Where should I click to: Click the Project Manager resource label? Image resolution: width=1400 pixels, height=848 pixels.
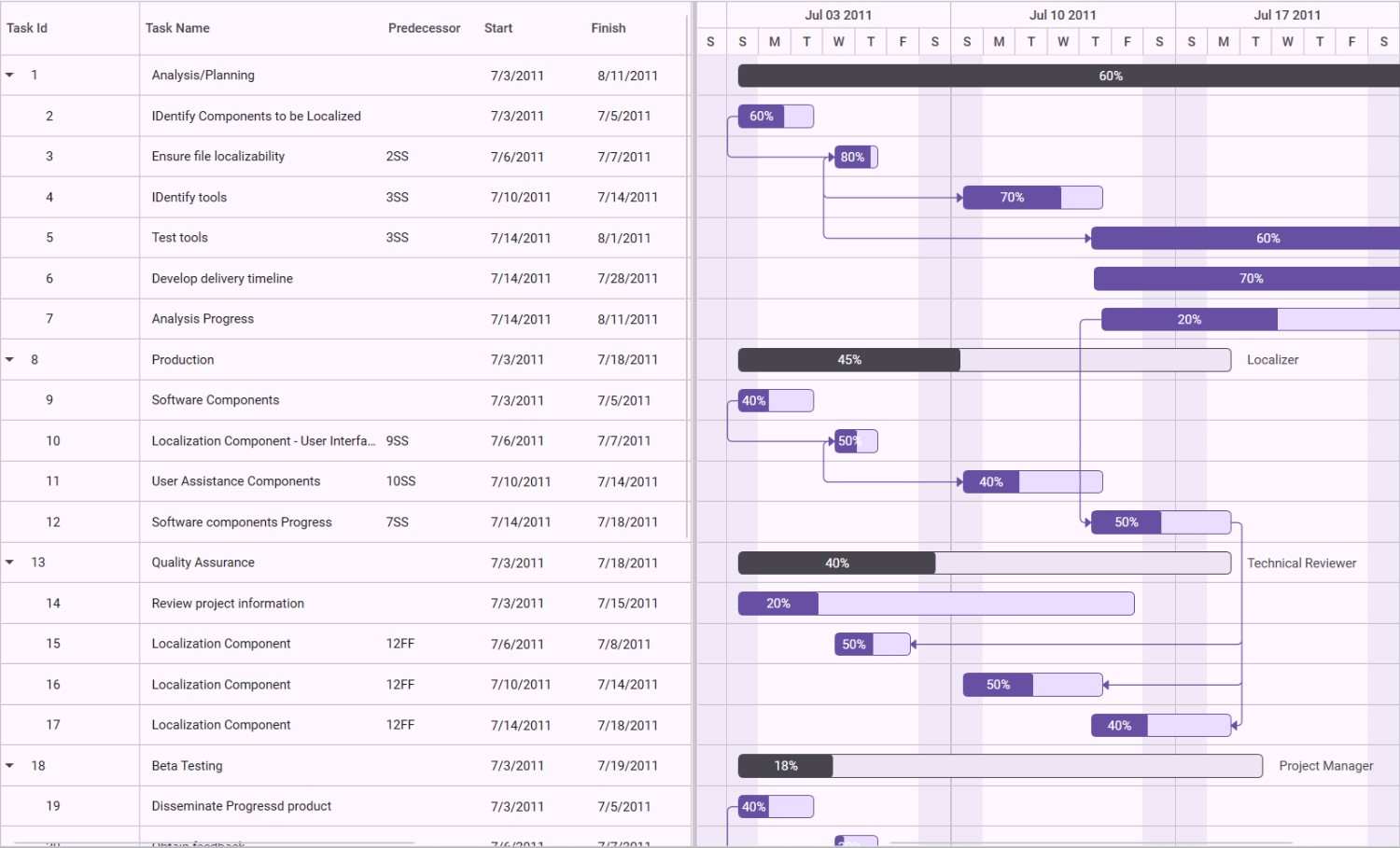tap(1325, 766)
